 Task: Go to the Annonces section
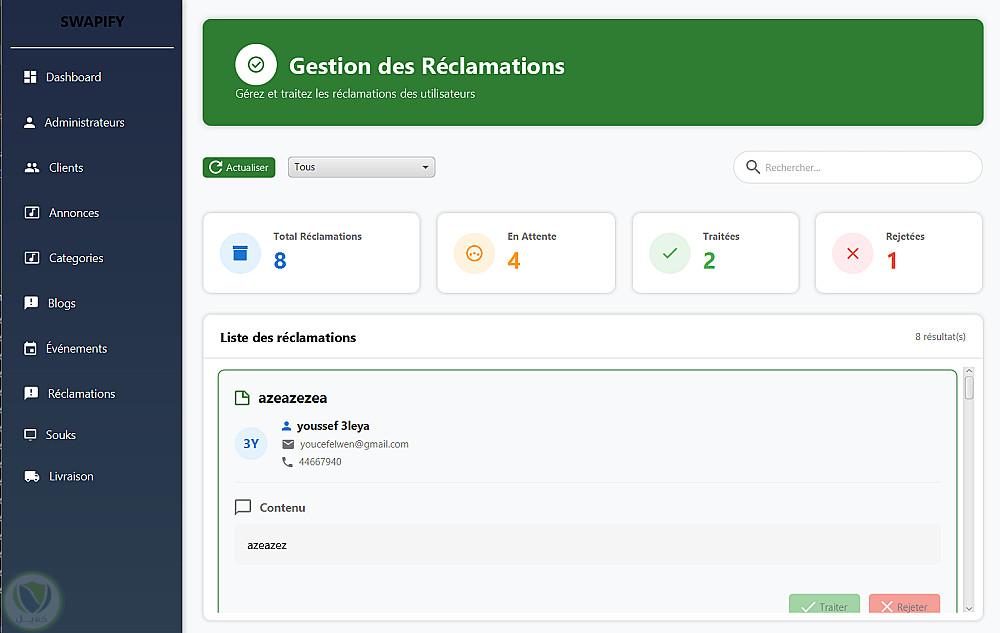[74, 213]
